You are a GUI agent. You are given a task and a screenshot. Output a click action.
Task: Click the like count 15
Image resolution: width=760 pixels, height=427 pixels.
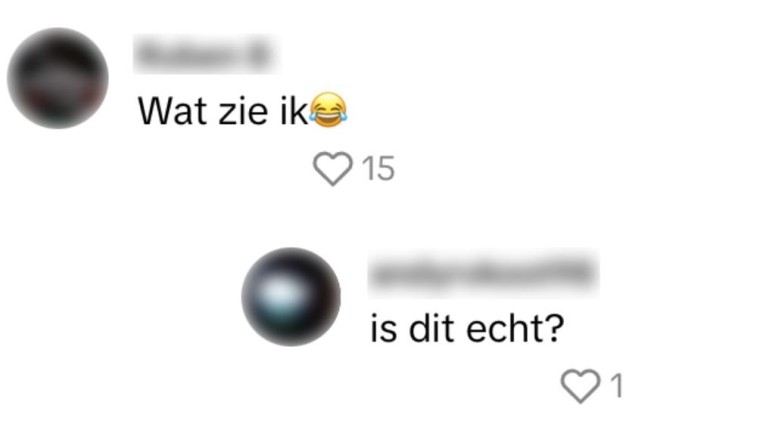tap(379, 169)
